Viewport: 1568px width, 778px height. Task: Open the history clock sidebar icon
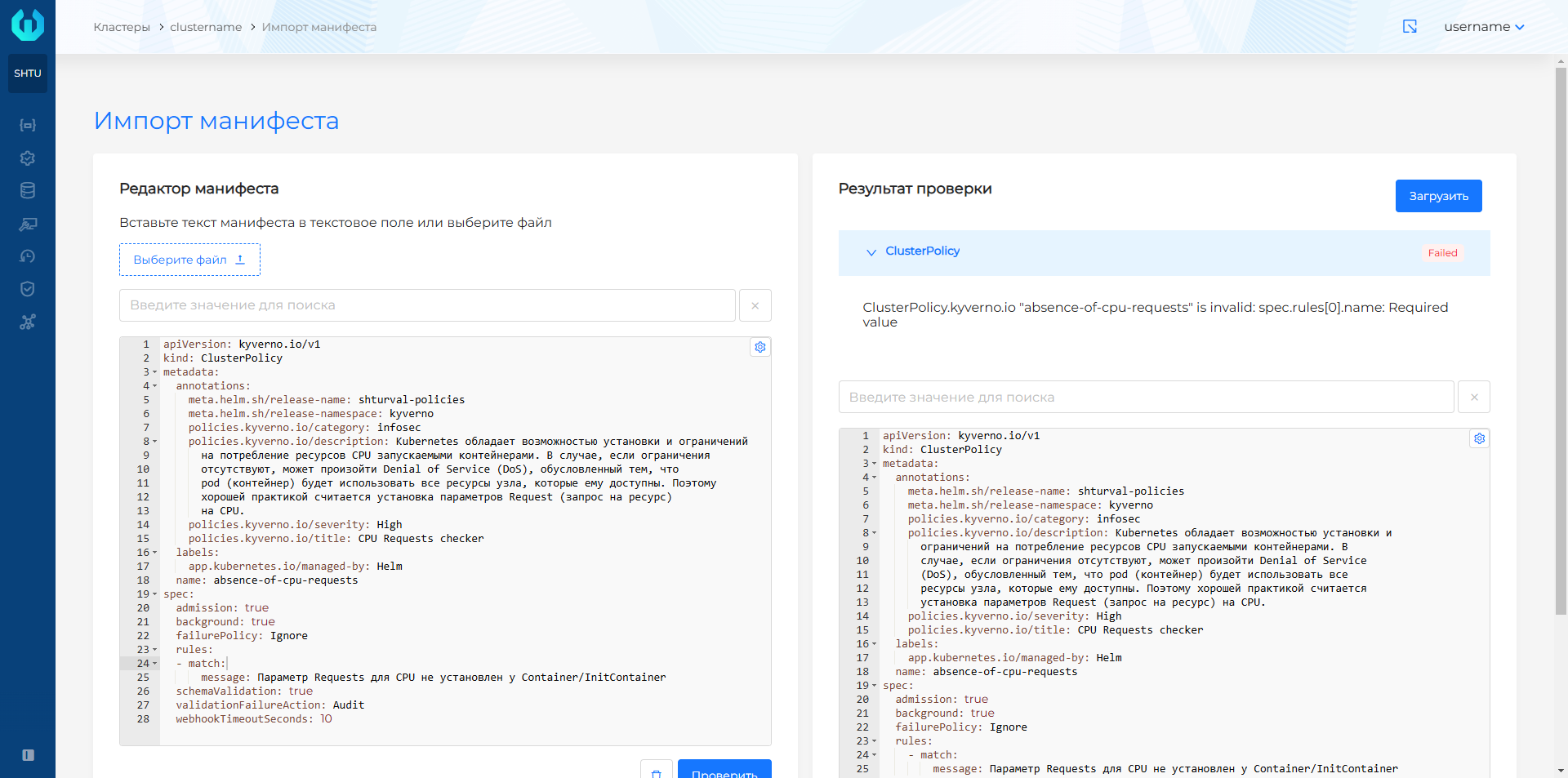coord(28,256)
